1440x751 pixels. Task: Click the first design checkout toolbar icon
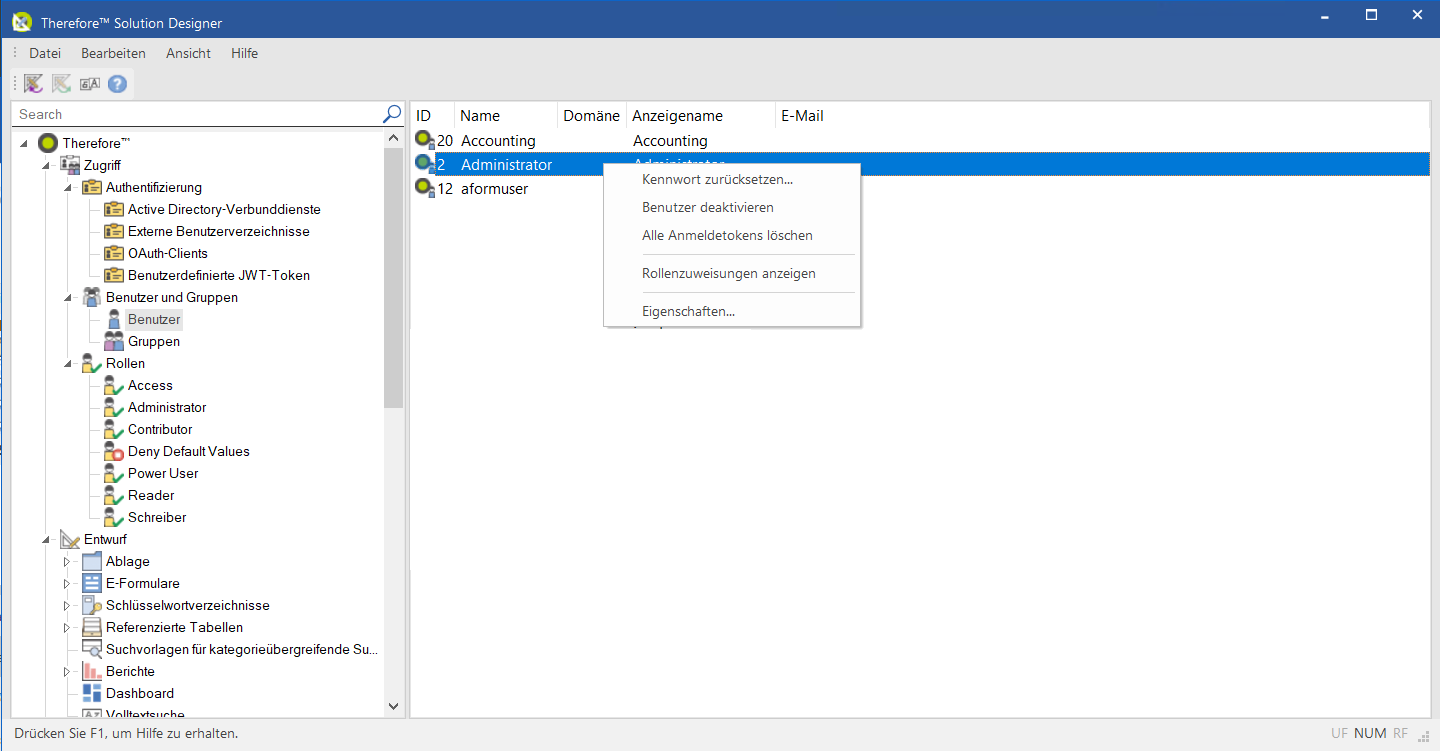33,83
